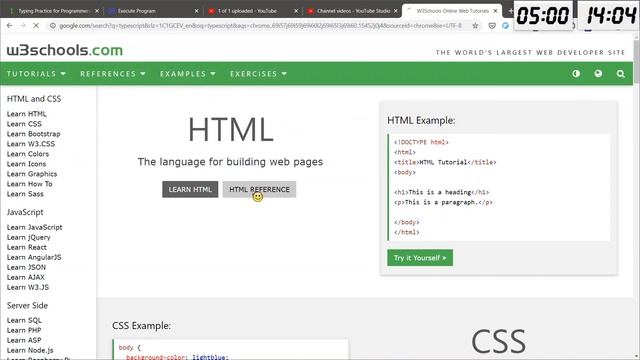The width and height of the screenshot is (640, 360).
Task: Open the Learn Node.js link
Action: click(30, 350)
